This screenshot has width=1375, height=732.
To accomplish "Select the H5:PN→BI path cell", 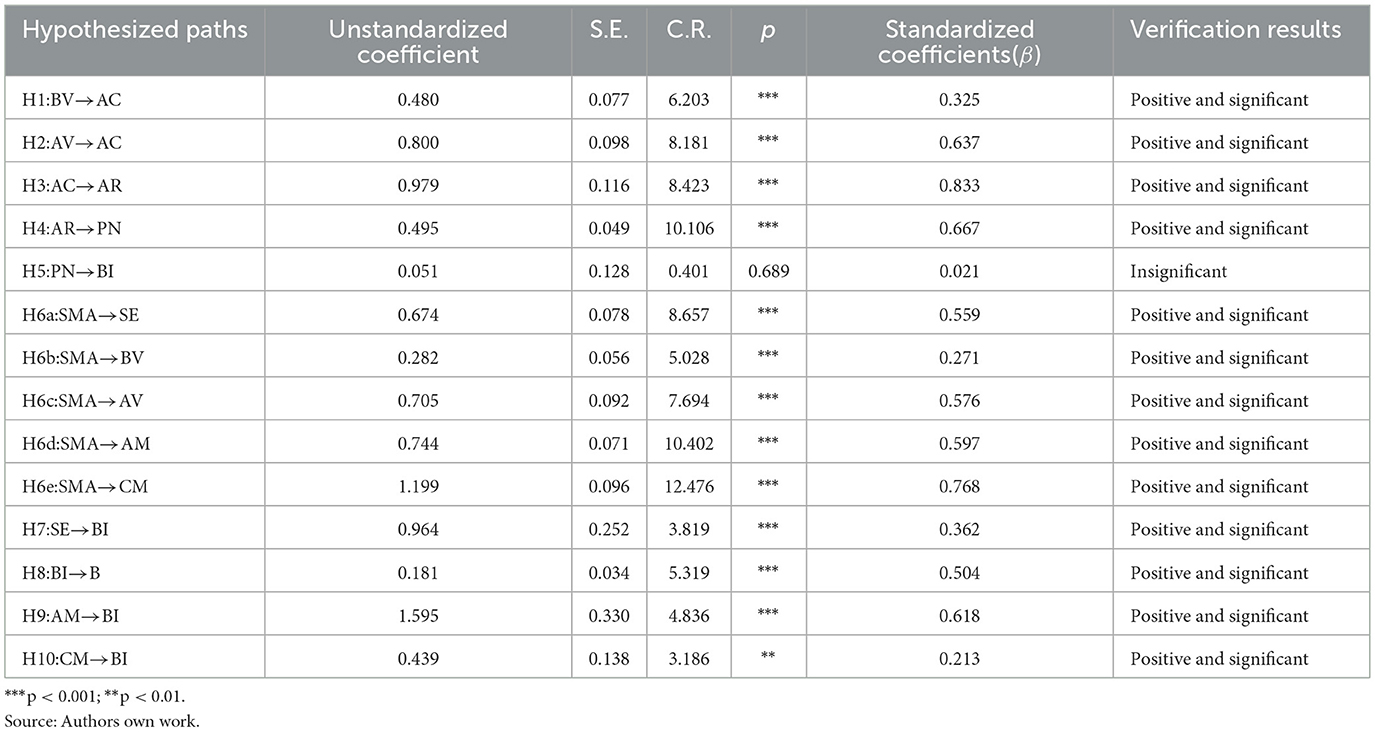I will click(135, 272).
